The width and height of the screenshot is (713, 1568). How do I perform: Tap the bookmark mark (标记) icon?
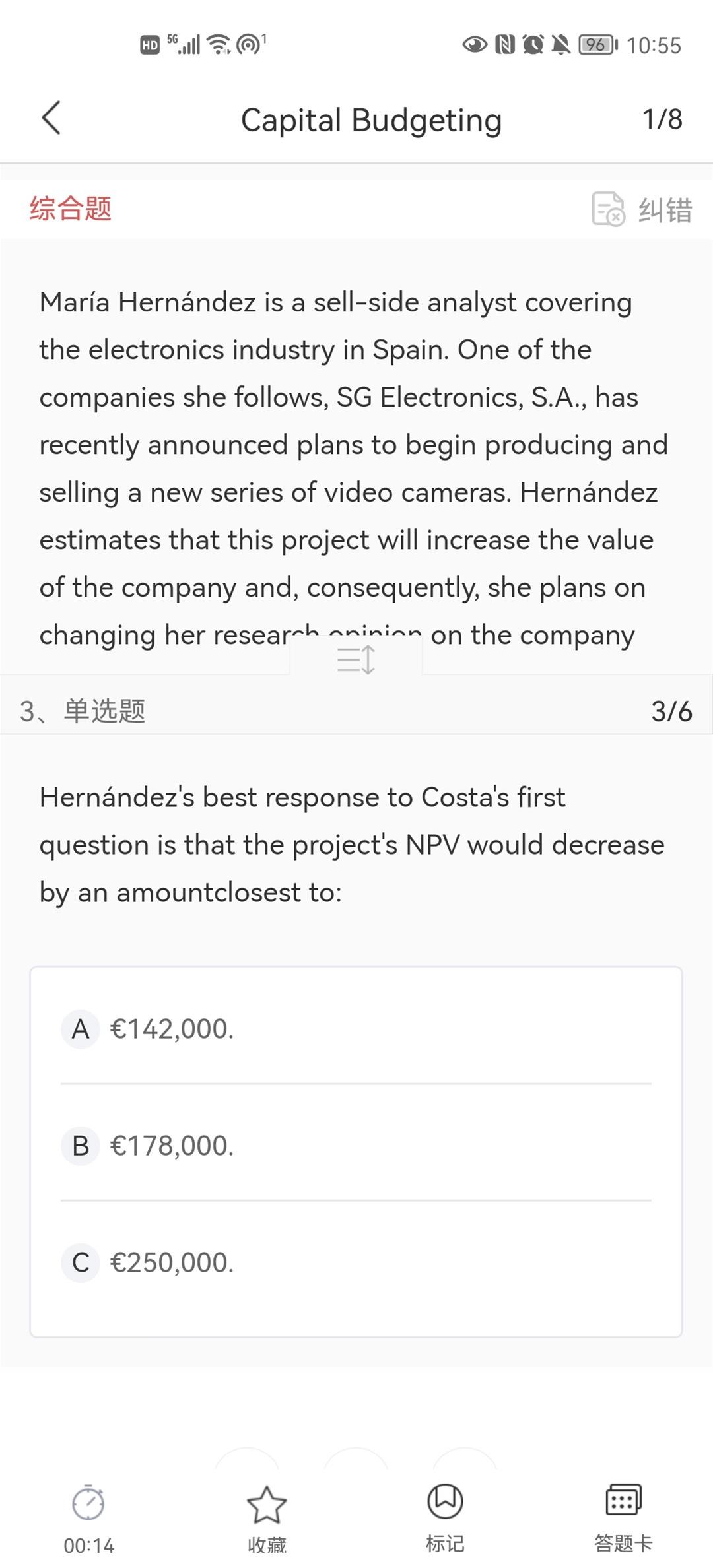point(445,1502)
